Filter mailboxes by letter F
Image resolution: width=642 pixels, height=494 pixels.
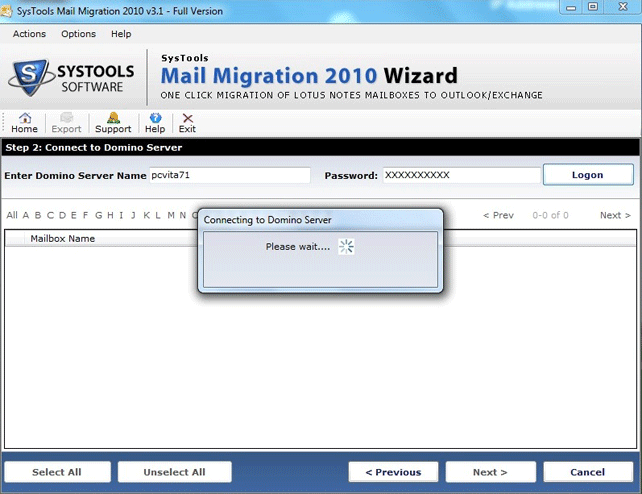tap(86, 215)
